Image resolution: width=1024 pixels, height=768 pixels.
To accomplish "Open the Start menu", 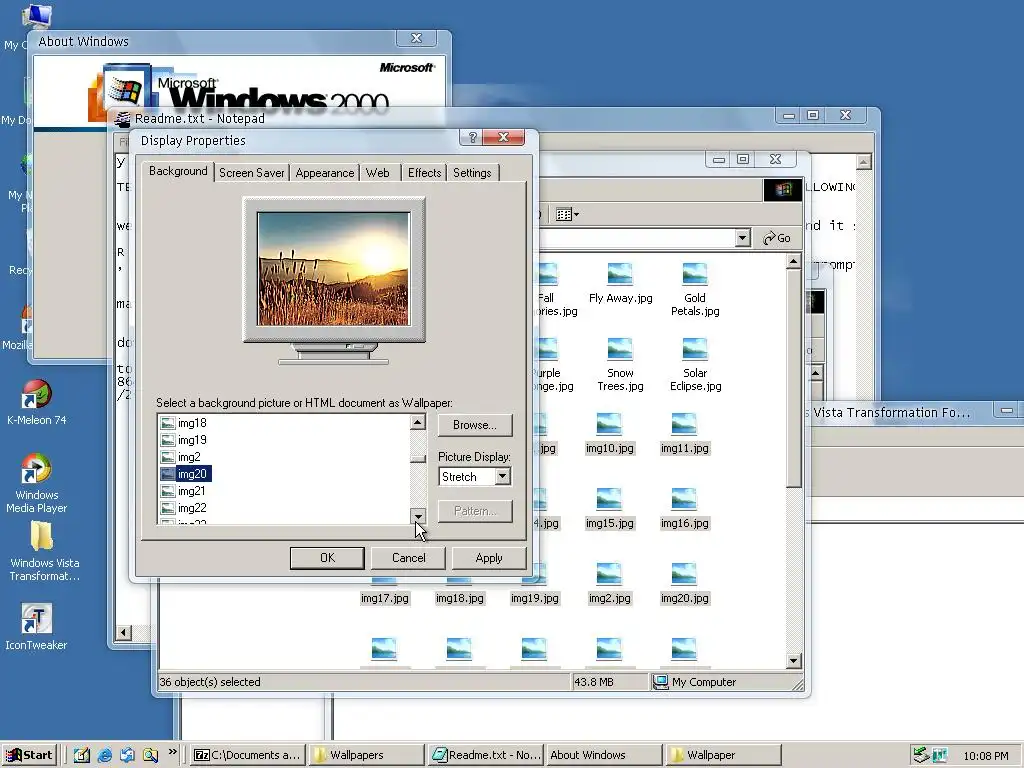I will 30,755.
